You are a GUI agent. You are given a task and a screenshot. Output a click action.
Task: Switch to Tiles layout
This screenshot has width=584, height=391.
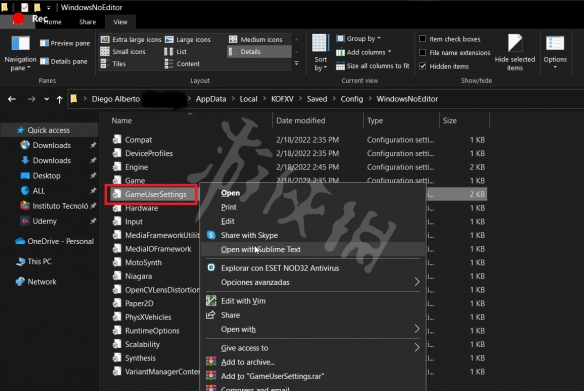click(x=113, y=64)
